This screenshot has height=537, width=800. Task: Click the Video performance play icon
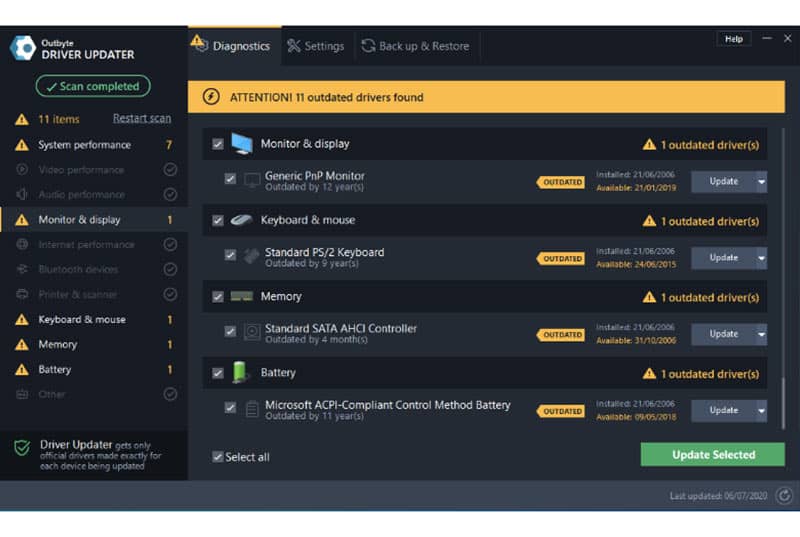[22, 169]
